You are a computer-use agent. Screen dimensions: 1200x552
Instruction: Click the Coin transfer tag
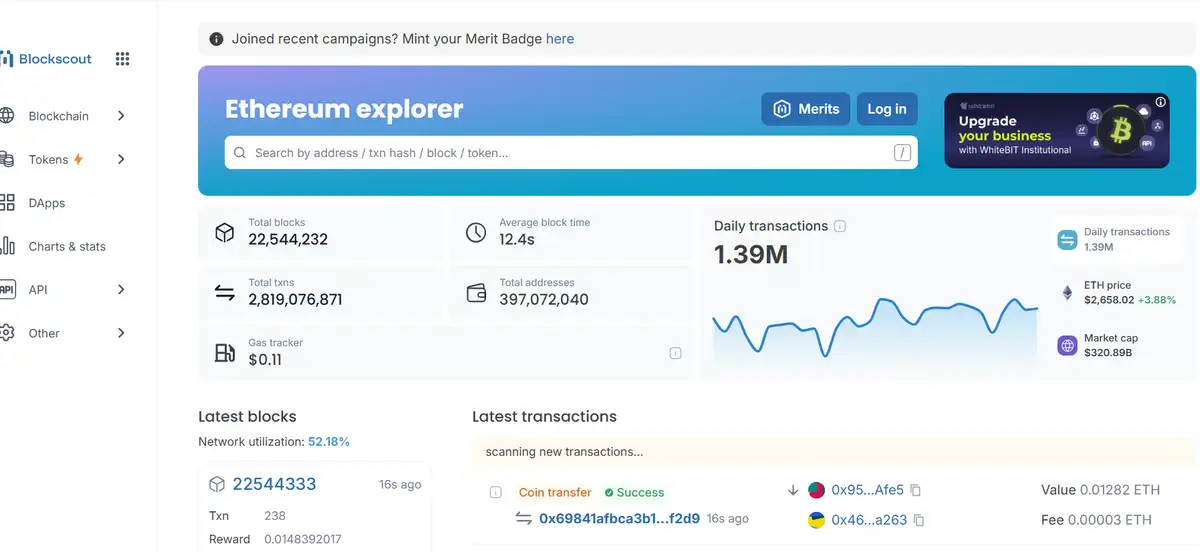(x=554, y=492)
